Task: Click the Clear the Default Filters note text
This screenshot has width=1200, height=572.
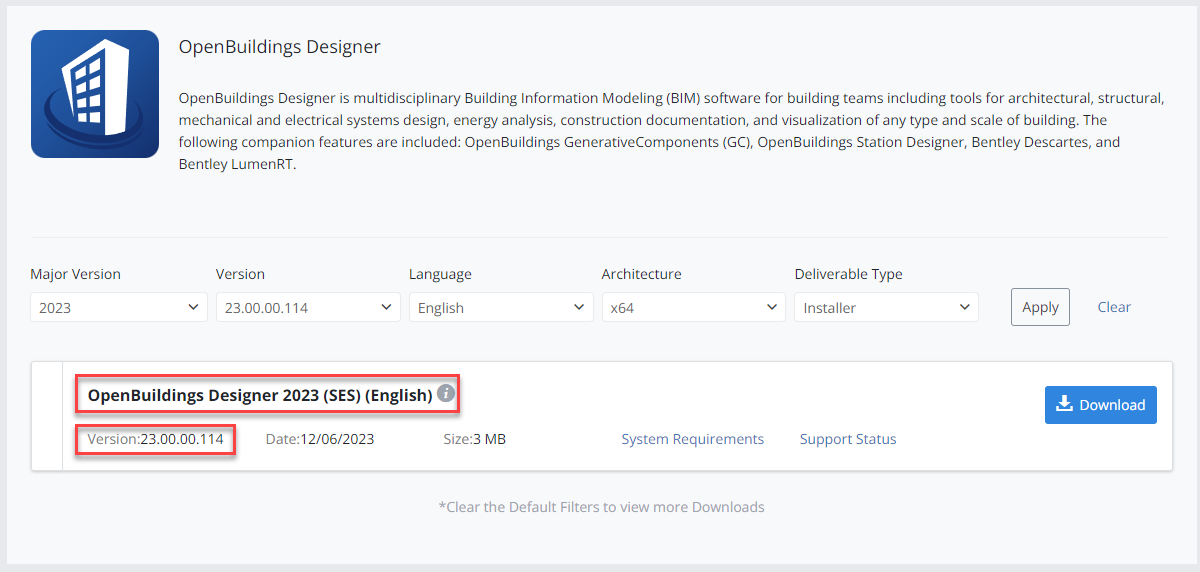Action: tap(601, 507)
